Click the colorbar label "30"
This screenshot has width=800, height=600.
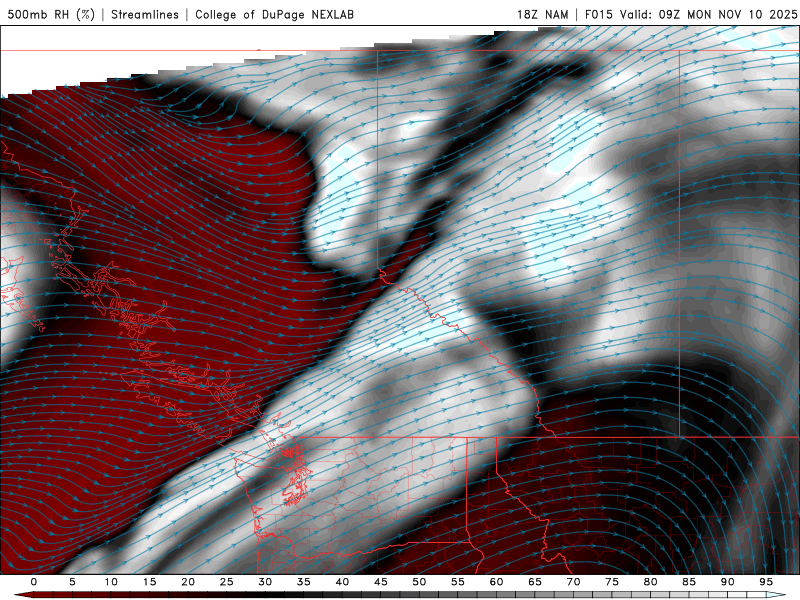pyautogui.click(x=265, y=582)
